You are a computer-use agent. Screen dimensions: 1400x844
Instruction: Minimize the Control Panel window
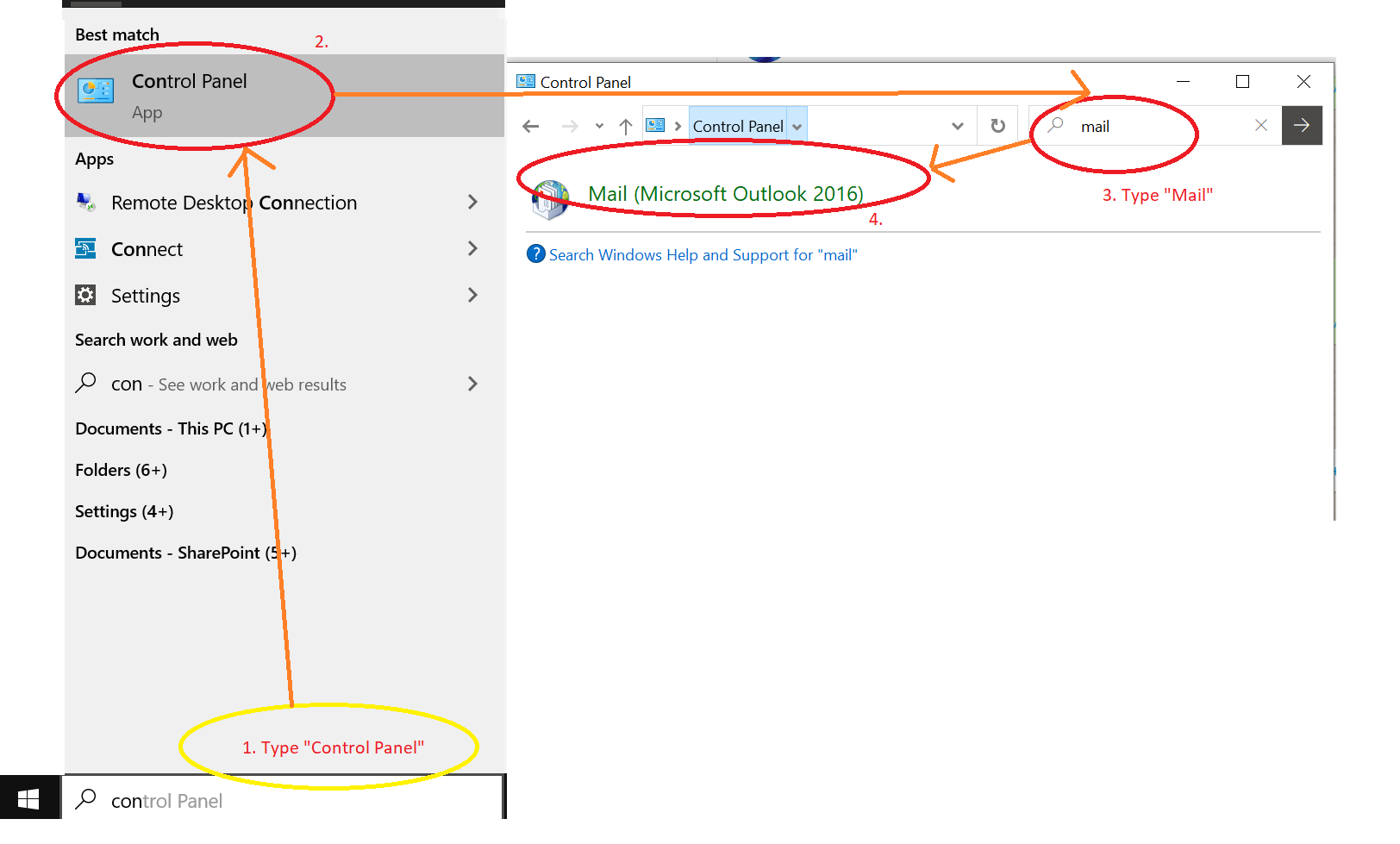point(1184,81)
